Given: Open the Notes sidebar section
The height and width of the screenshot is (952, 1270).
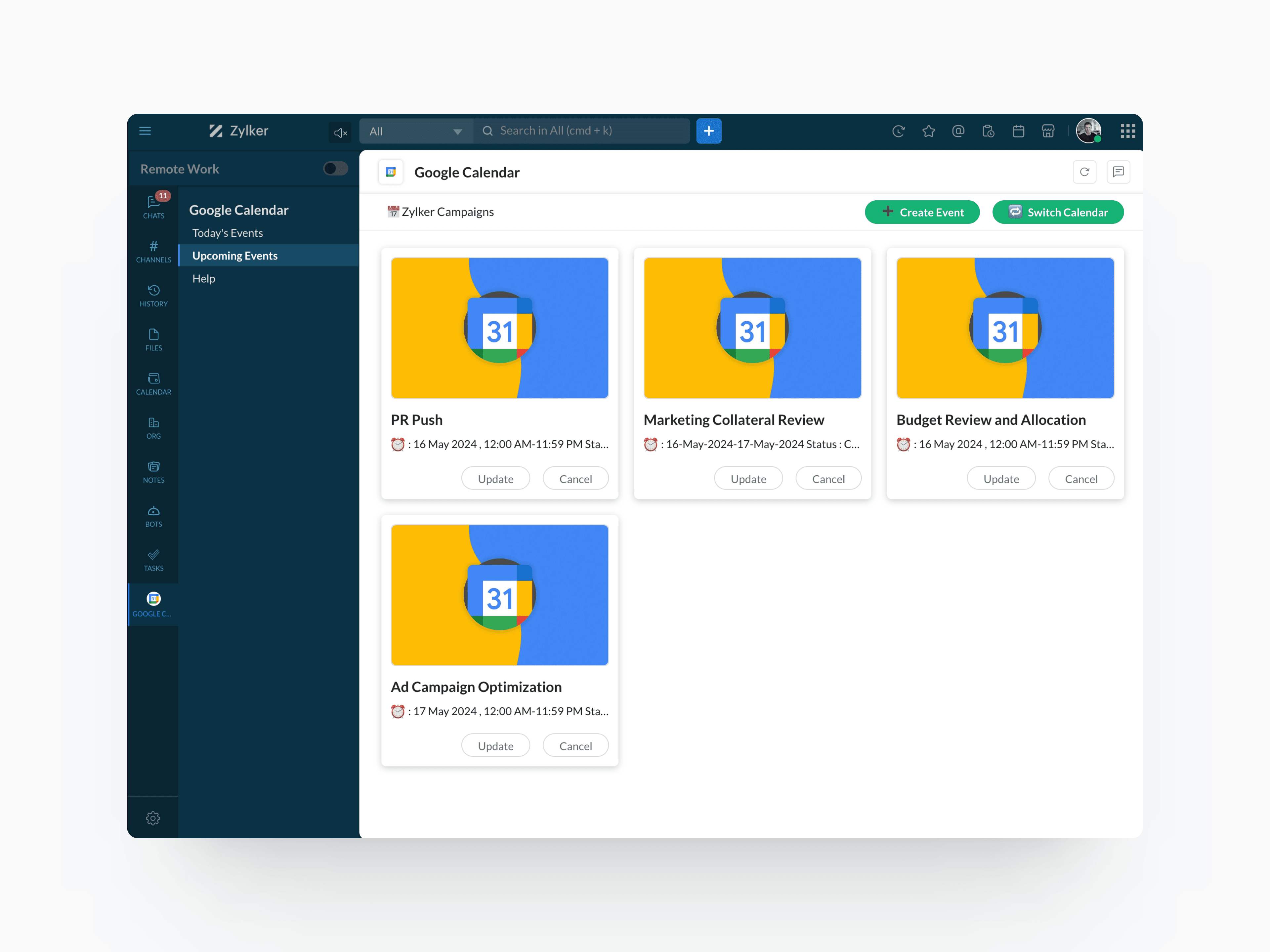Looking at the screenshot, I should (x=153, y=472).
